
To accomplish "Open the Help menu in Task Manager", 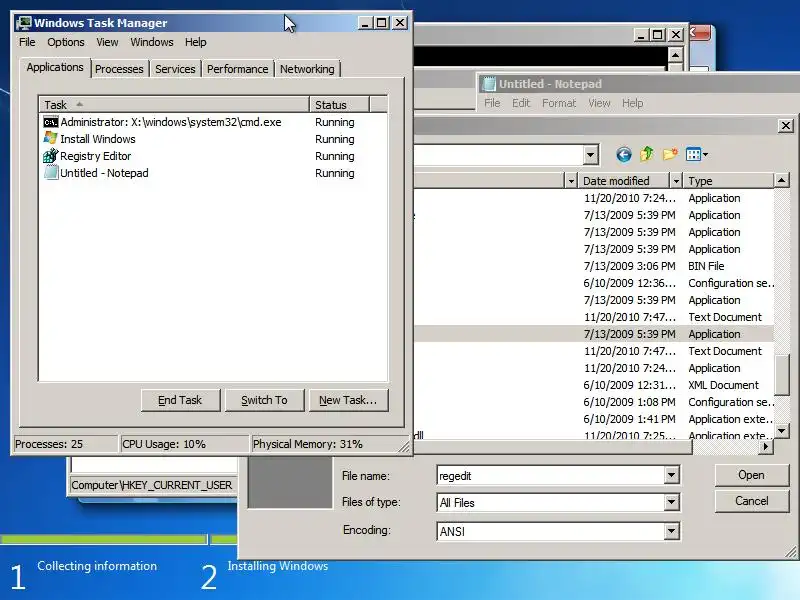I will [x=195, y=42].
